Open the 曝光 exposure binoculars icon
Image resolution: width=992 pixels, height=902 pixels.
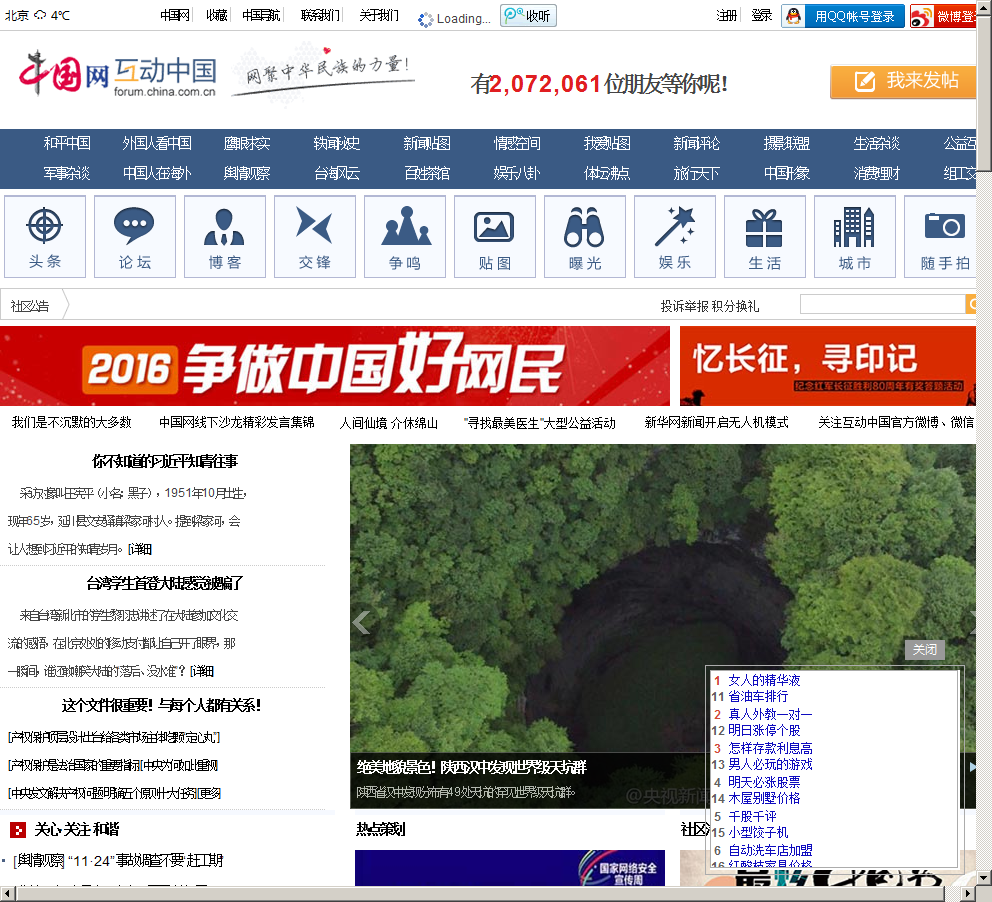coord(585,237)
